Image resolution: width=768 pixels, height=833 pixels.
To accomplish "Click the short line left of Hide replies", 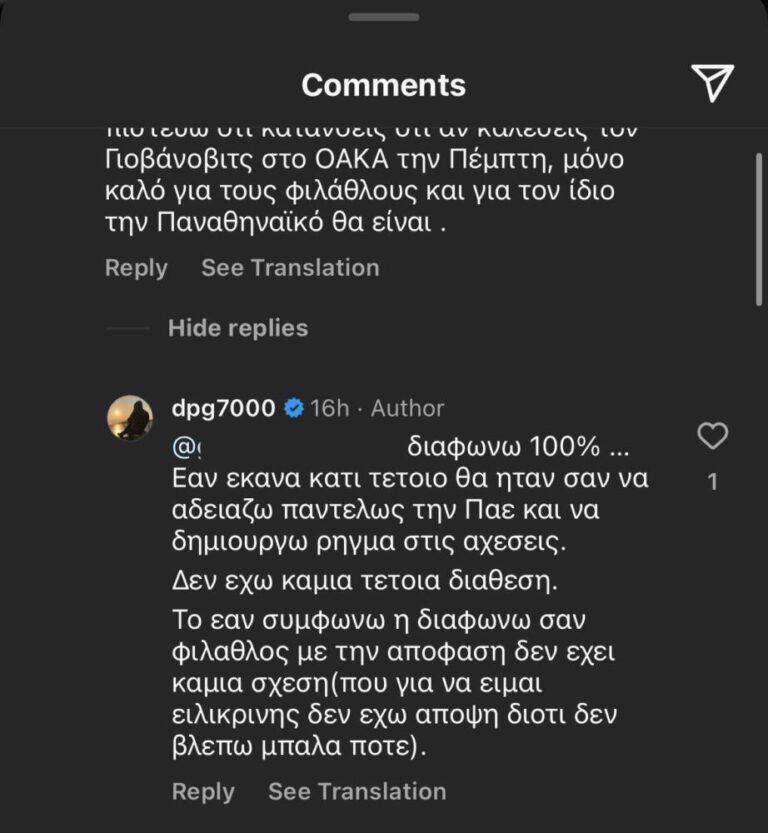I will [x=127, y=328].
